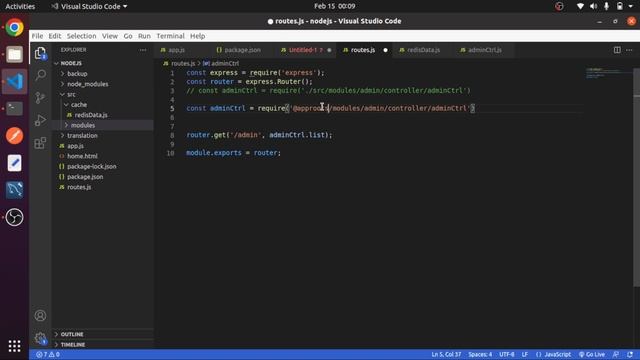Click Ln 5, Col 37 status entry
The image size is (640, 360).
tap(446, 354)
